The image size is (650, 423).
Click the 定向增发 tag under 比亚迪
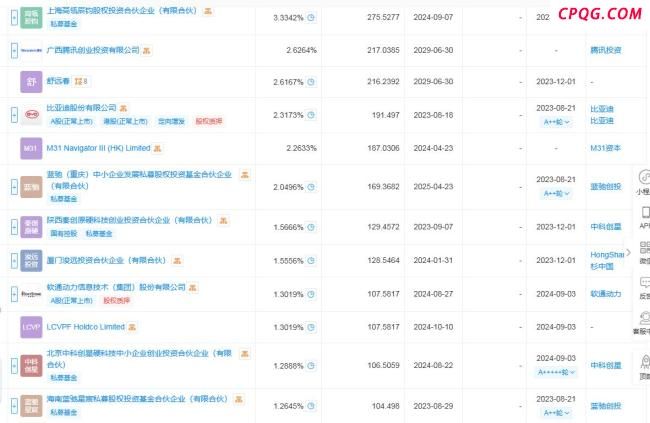tap(171, 121)
